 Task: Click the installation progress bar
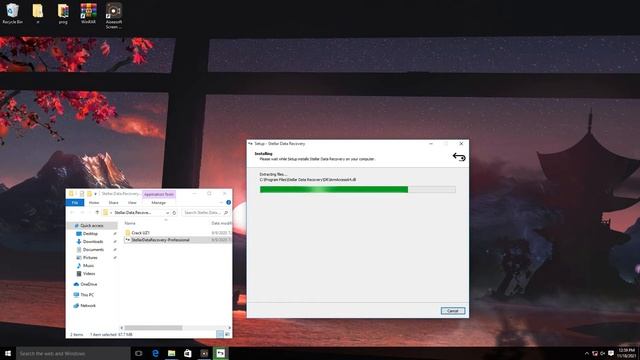coord(358,189)
